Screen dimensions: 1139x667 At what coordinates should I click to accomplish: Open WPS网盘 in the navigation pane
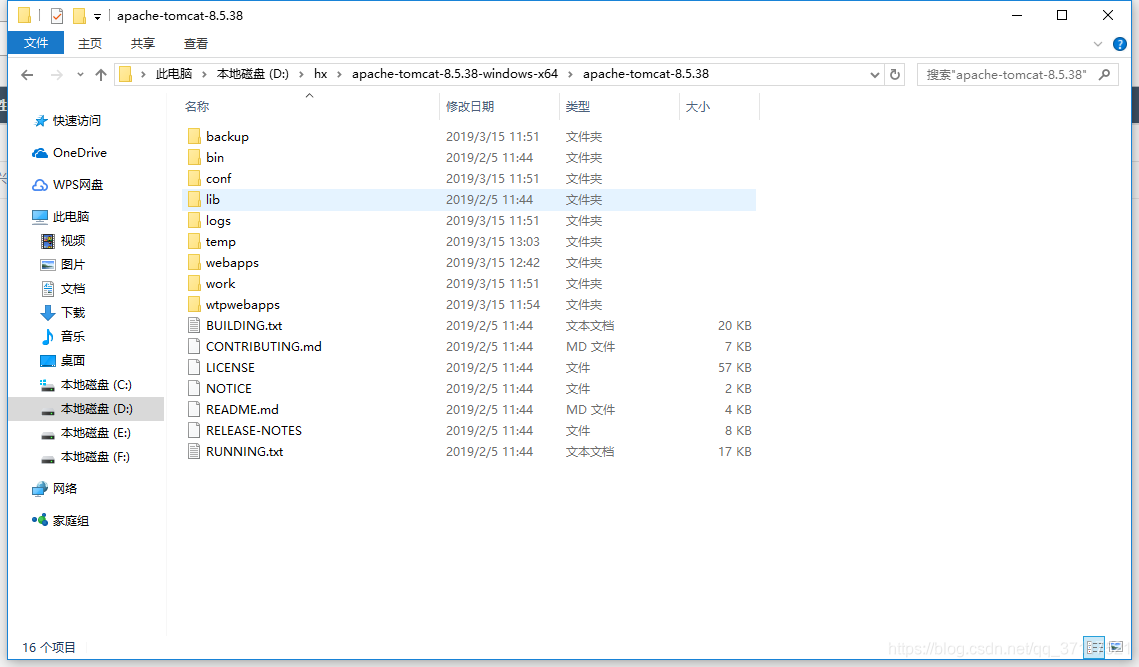[77, 185]
